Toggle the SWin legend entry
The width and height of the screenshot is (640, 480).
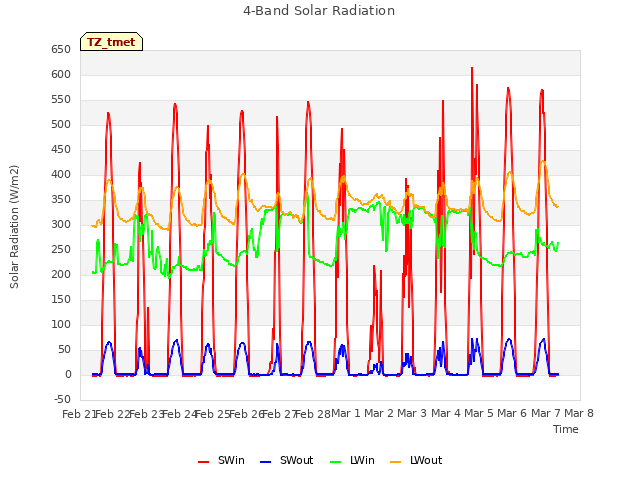221,460
